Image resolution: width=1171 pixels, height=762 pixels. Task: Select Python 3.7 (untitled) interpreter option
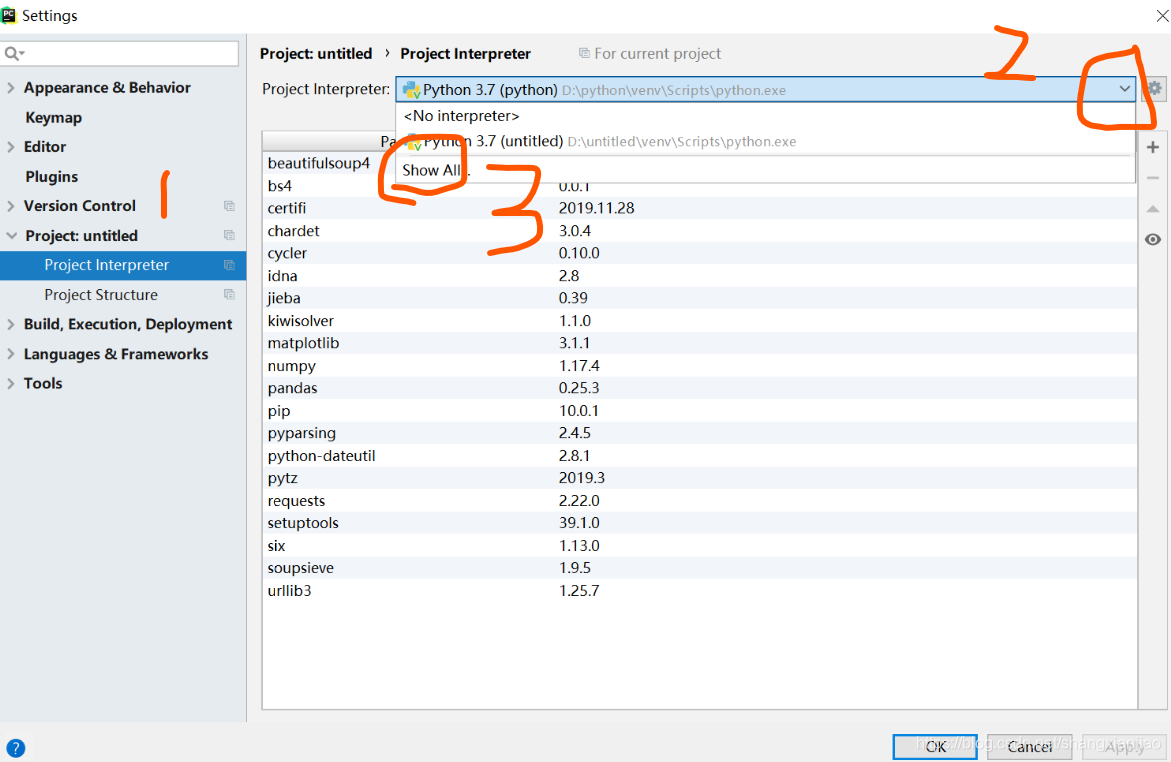765,141
